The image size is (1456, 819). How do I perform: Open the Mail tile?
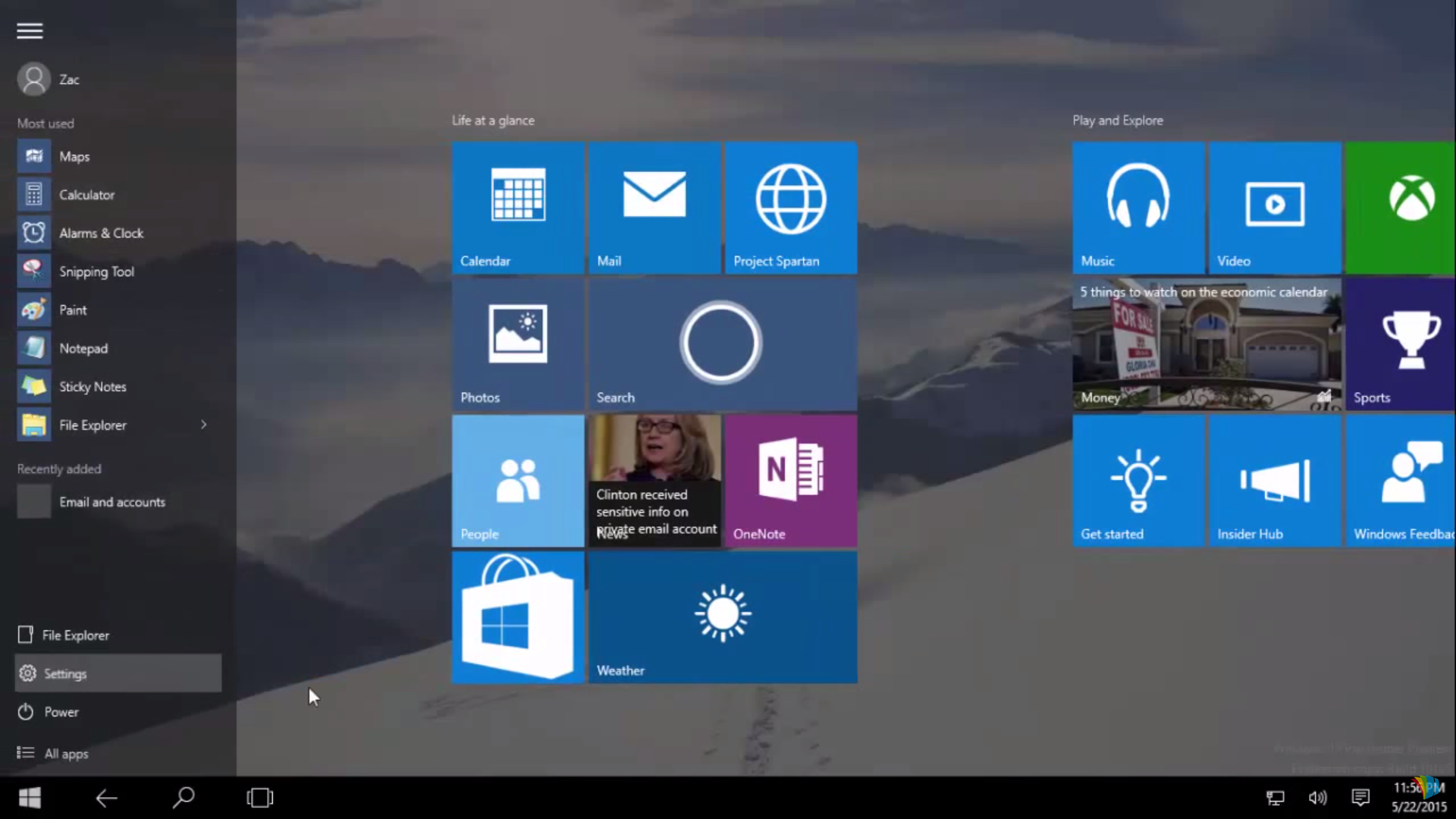click(654, 208)
